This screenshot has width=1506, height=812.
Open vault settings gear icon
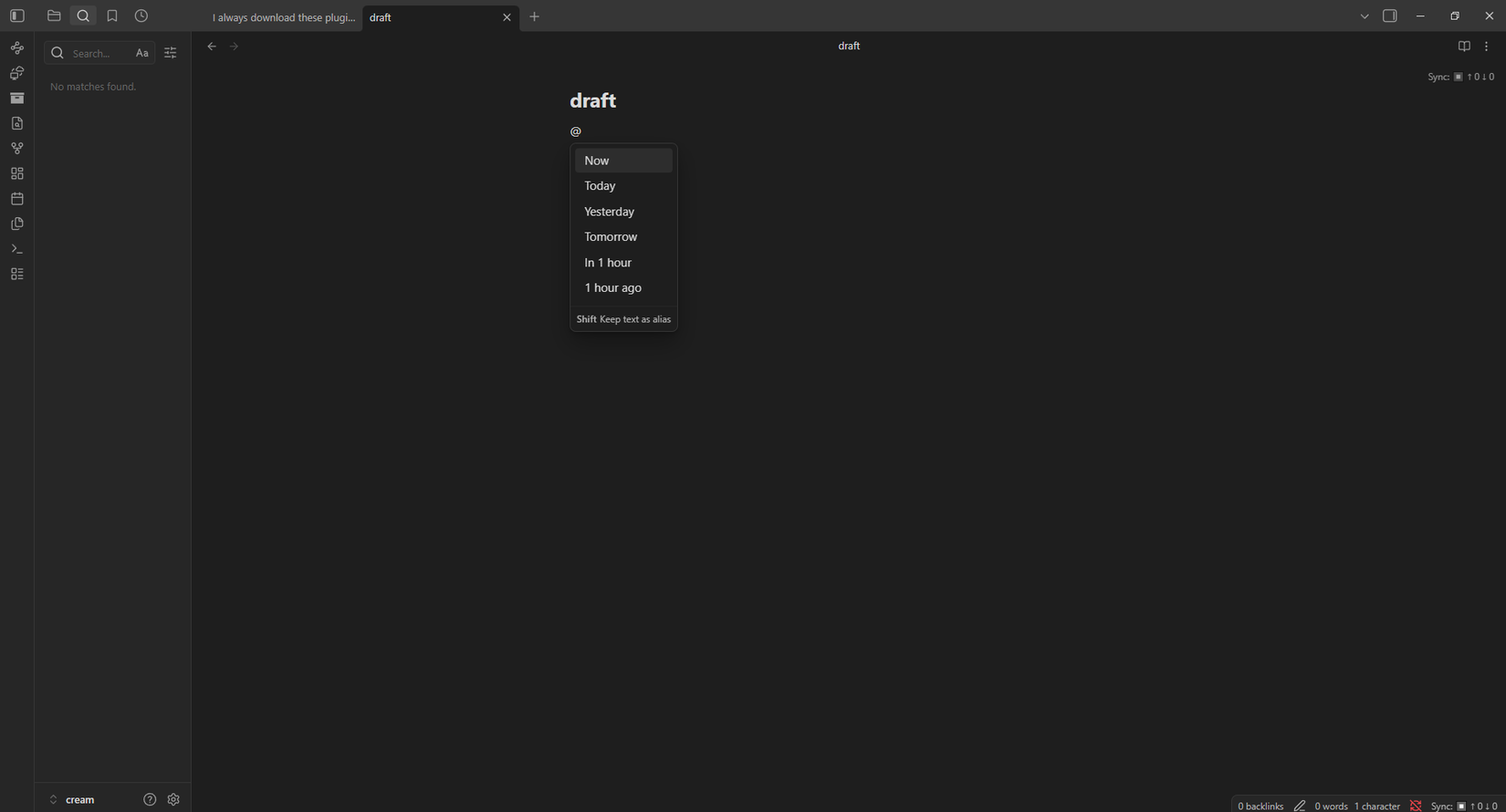173,799
